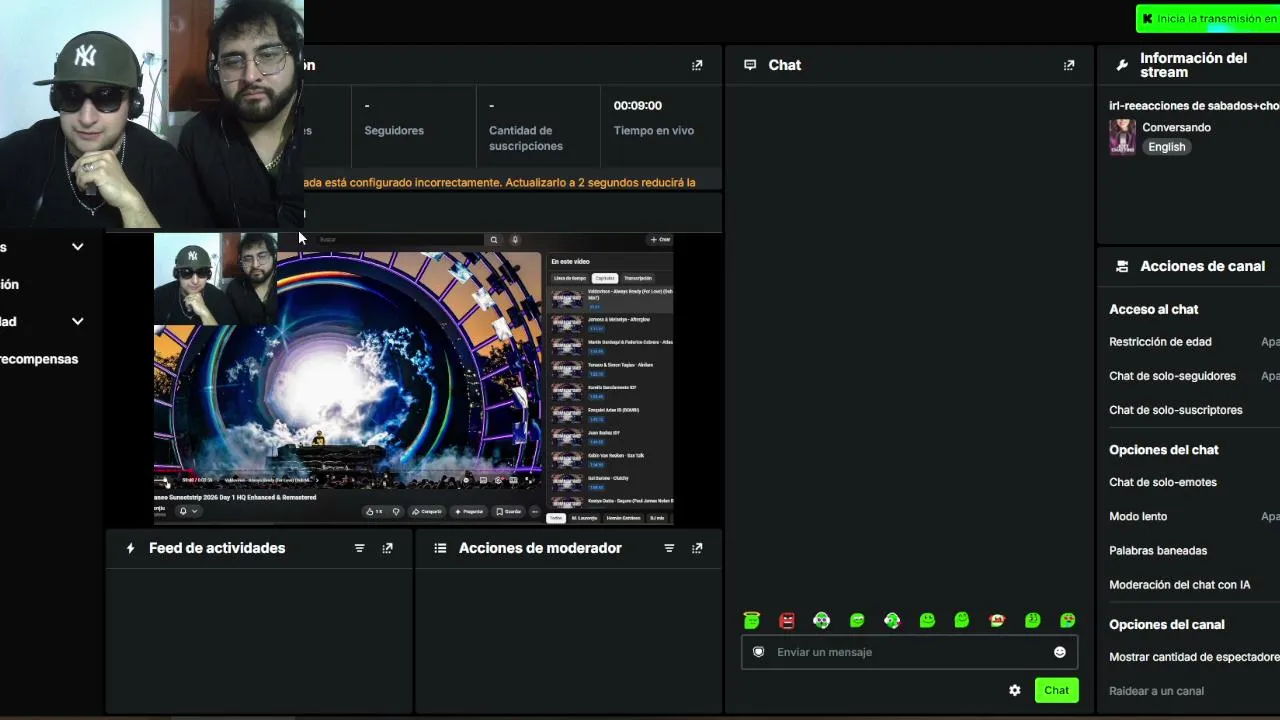Click the speech bubble icon beside Chat title
Screen dimensions: 1280x720
[x=750, y=65]
